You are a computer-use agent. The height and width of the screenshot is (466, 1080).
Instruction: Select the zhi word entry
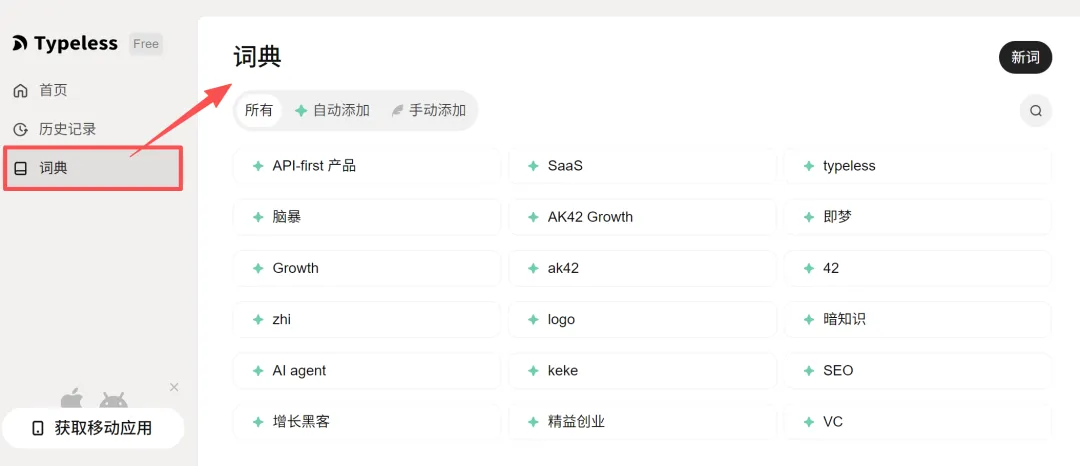pos(367,319)
